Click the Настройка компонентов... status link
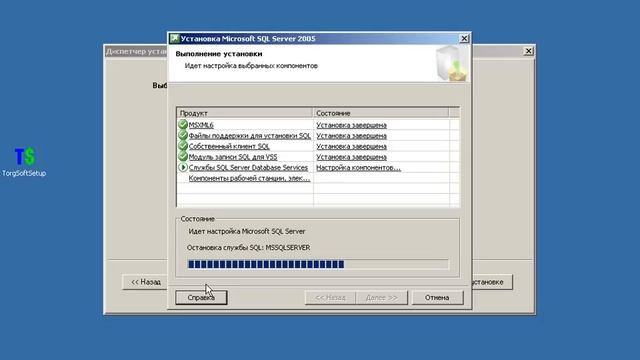 coord(358,167)
